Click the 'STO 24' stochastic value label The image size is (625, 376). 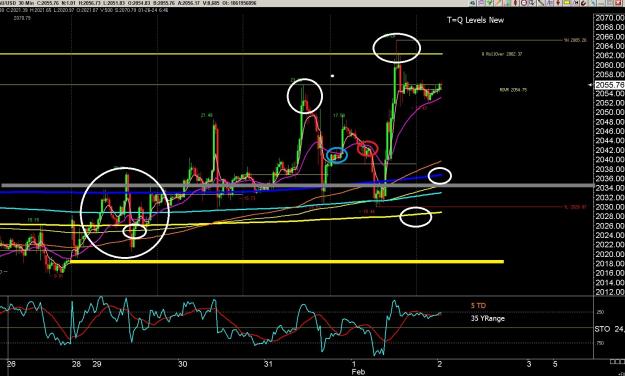point(609,329)
